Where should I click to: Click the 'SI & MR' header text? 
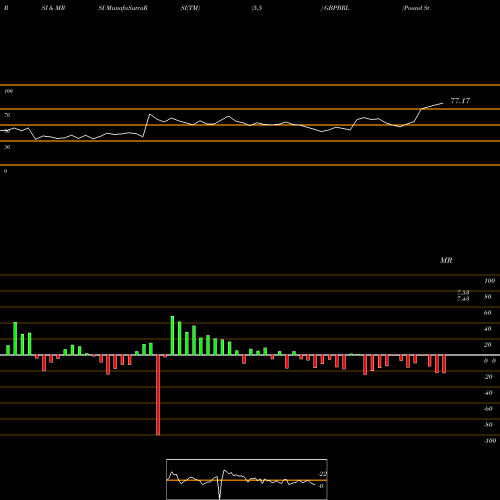pyautogui.click(x=53, y=8)
